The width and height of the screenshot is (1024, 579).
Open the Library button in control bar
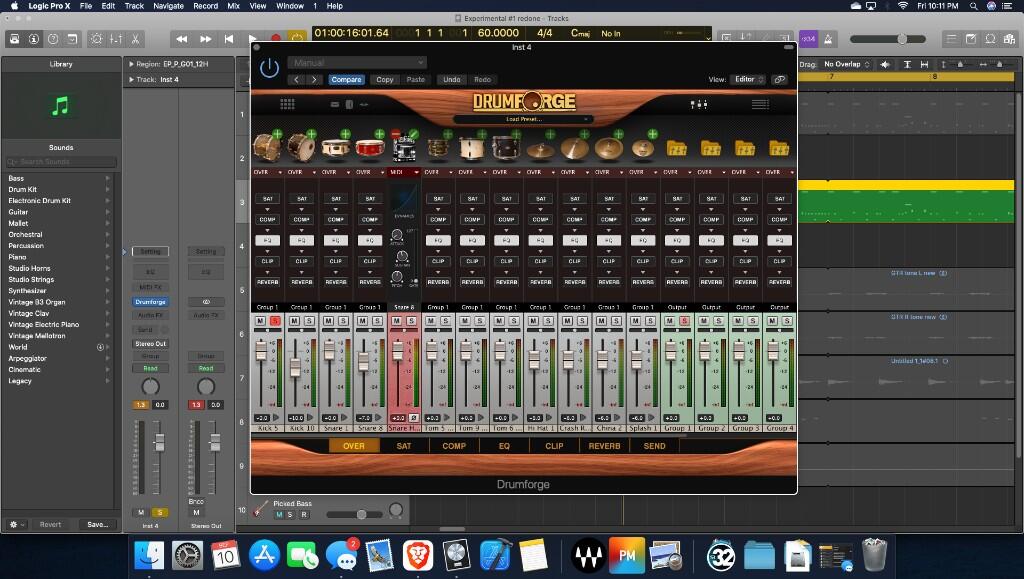coord(14,39)
